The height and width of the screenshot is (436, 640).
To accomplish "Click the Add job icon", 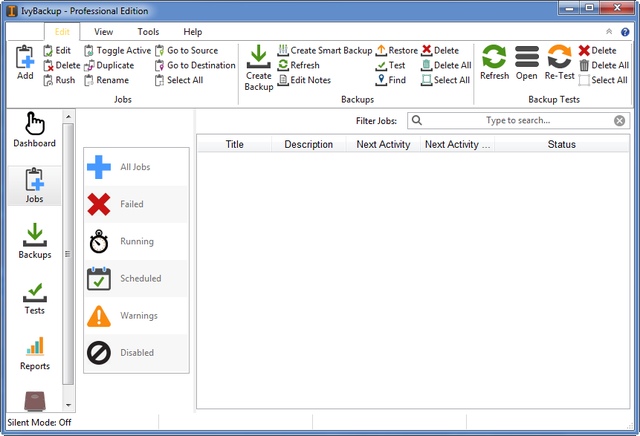I will [25, 62].
